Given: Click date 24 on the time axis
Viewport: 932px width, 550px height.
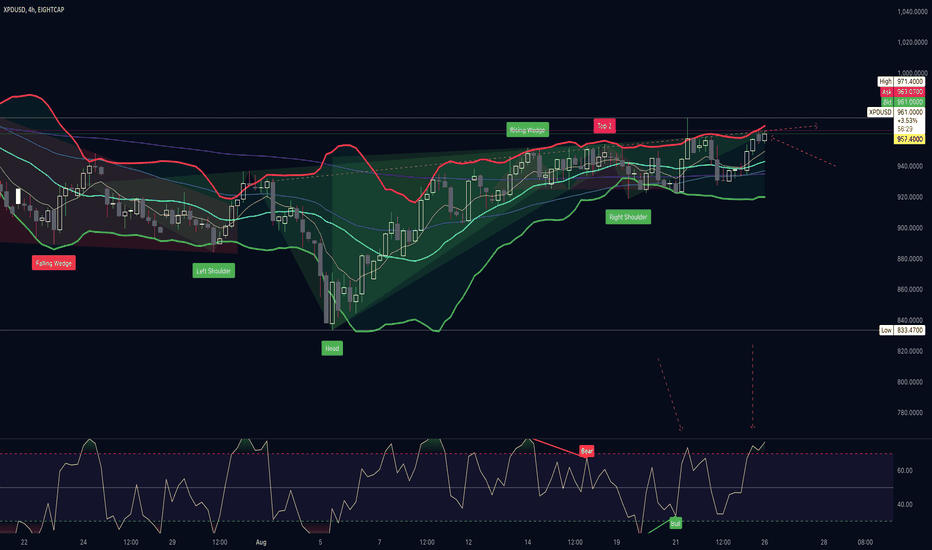Looking at the screenshot, I should coord(83,542).
